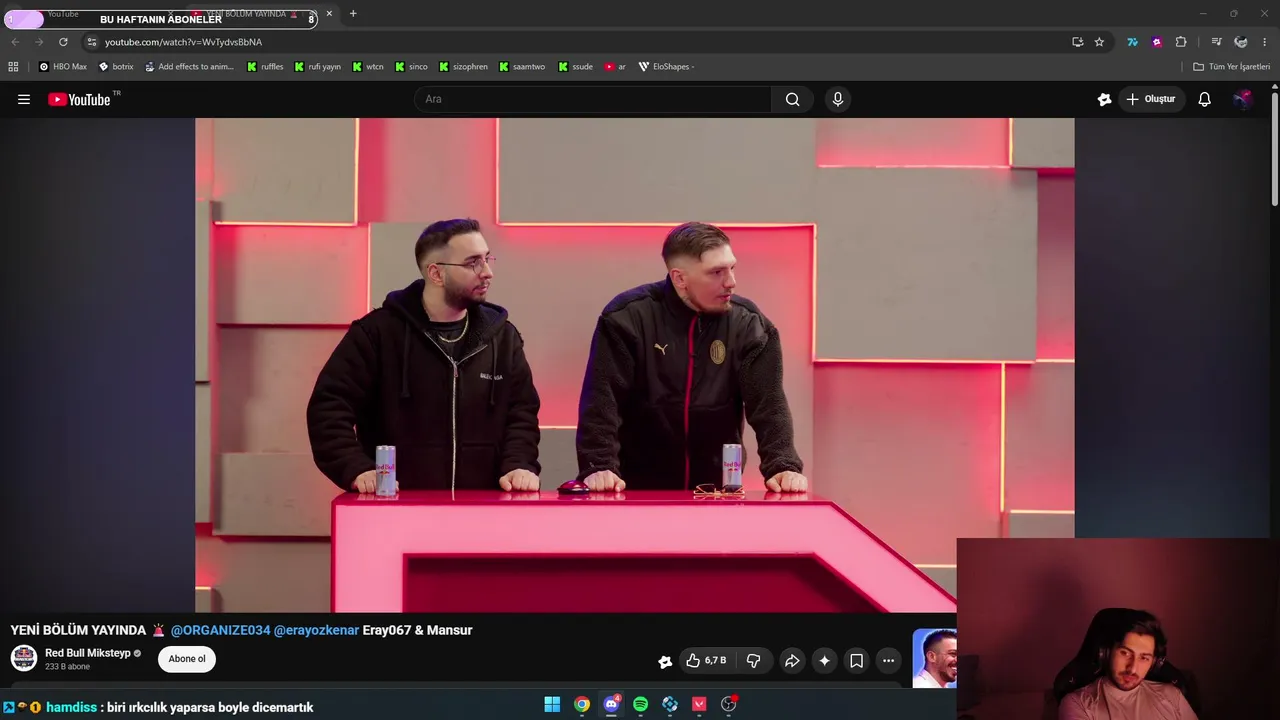This screenshot has width=1280, height=720.
Task: Click the sparkle Ask button under video
Action: pos(824,660)
